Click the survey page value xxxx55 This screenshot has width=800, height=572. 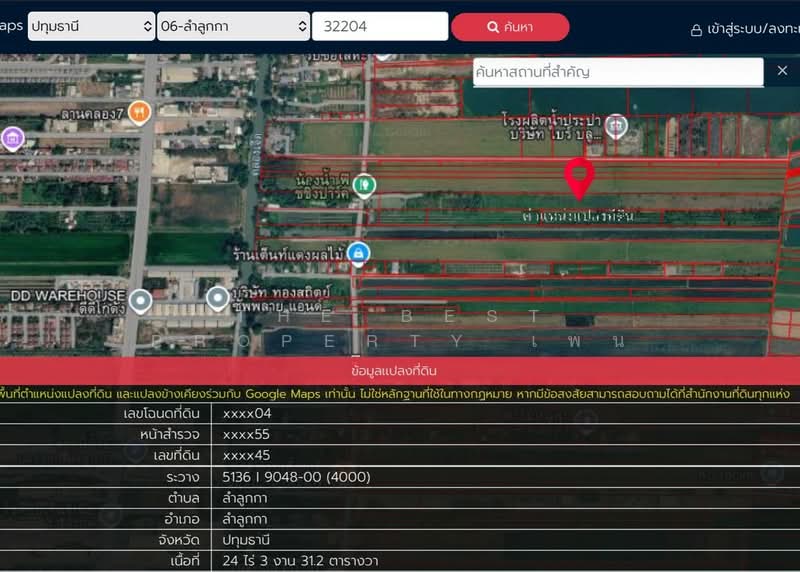coord(246,434)
